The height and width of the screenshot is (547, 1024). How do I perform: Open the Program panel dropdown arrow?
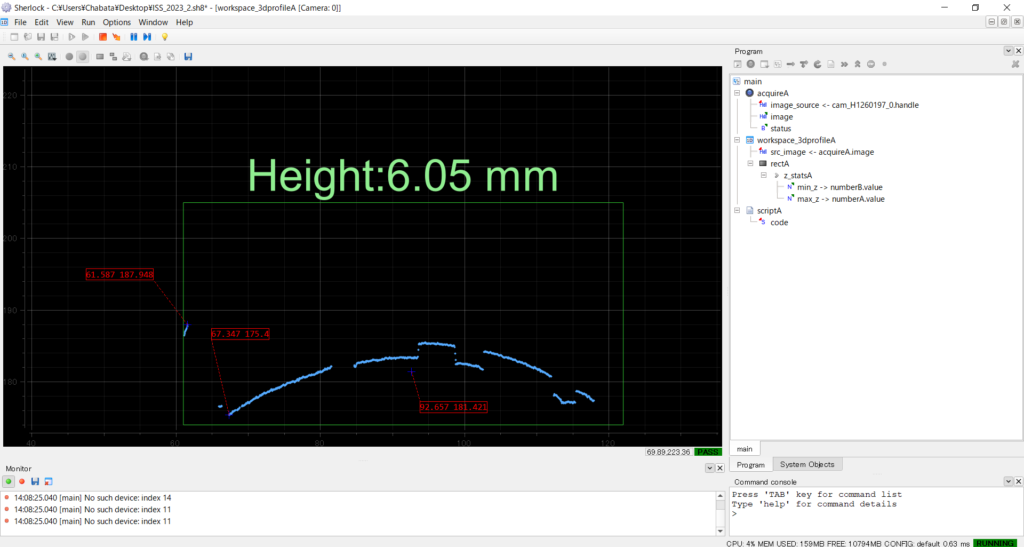click(x=1008, y=51)
